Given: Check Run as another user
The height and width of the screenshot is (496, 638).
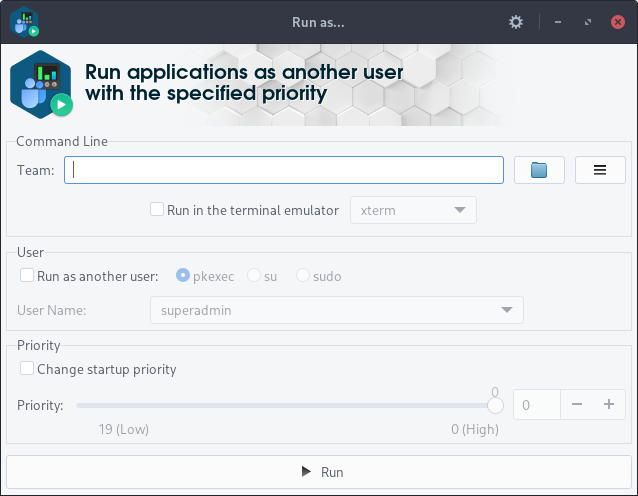Looking at the screenshot, I should click(x=27, y=276).
